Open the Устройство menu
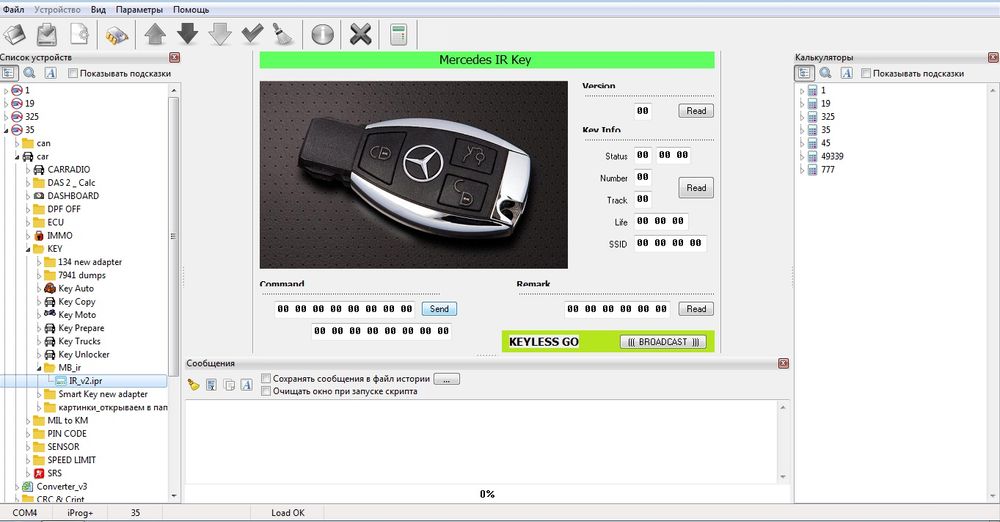Viewport: 1000px width, 522px height. 57,10
